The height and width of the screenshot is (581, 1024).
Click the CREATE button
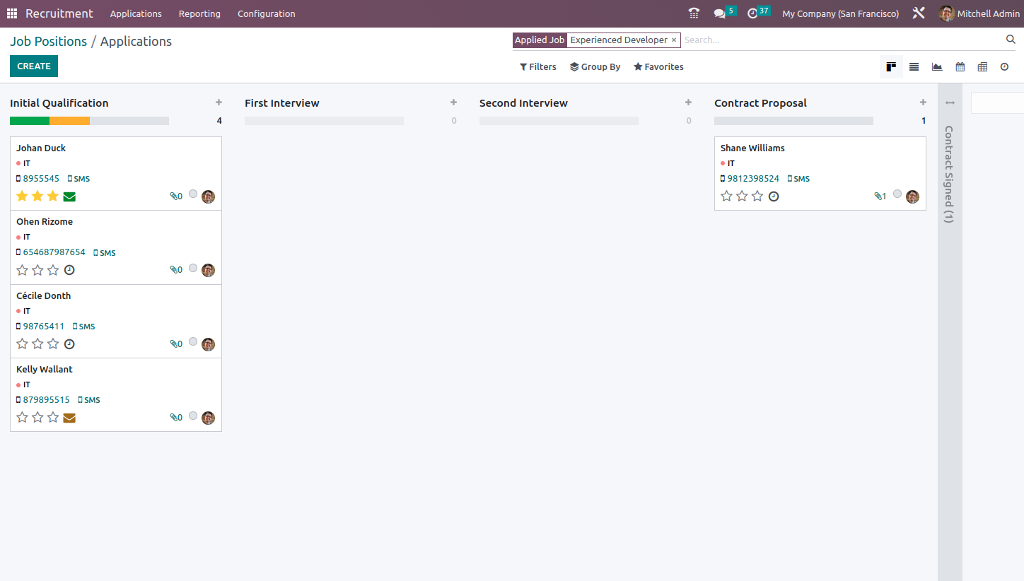pyautogui.click(x=34, y=66)
